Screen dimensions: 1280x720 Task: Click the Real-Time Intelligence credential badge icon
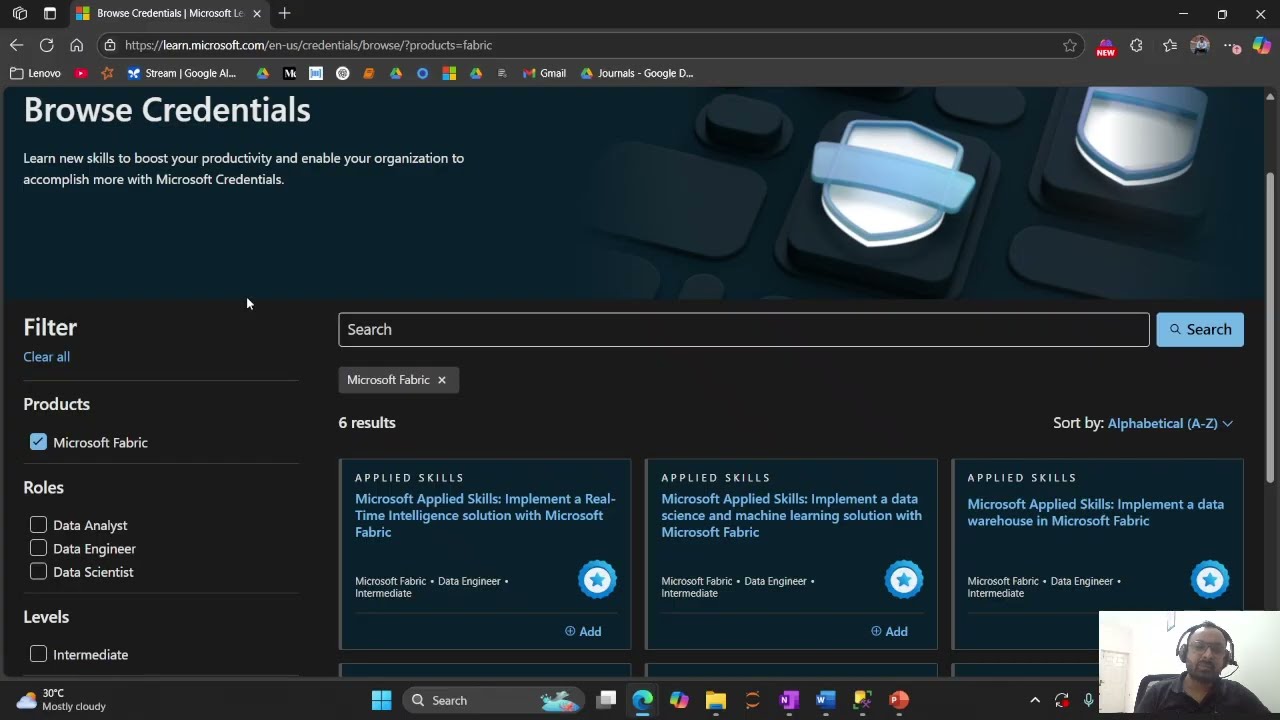click(x=597, y=580)
